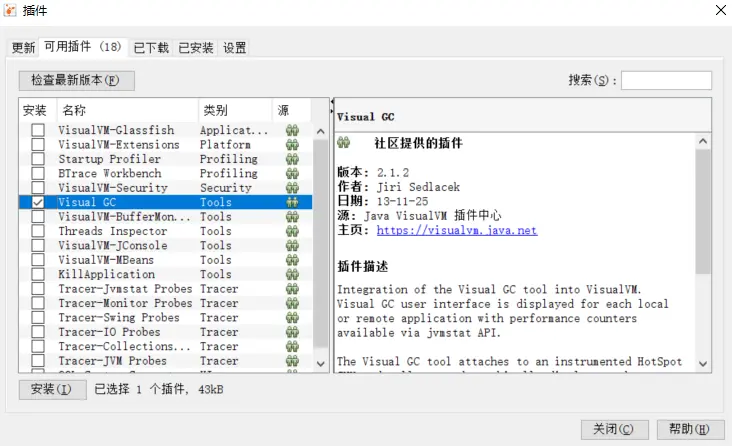Screen dimensions: 732x446
Task: Tick the VisualVM-Extensions install checkbox
Action: tap(38, 145)
